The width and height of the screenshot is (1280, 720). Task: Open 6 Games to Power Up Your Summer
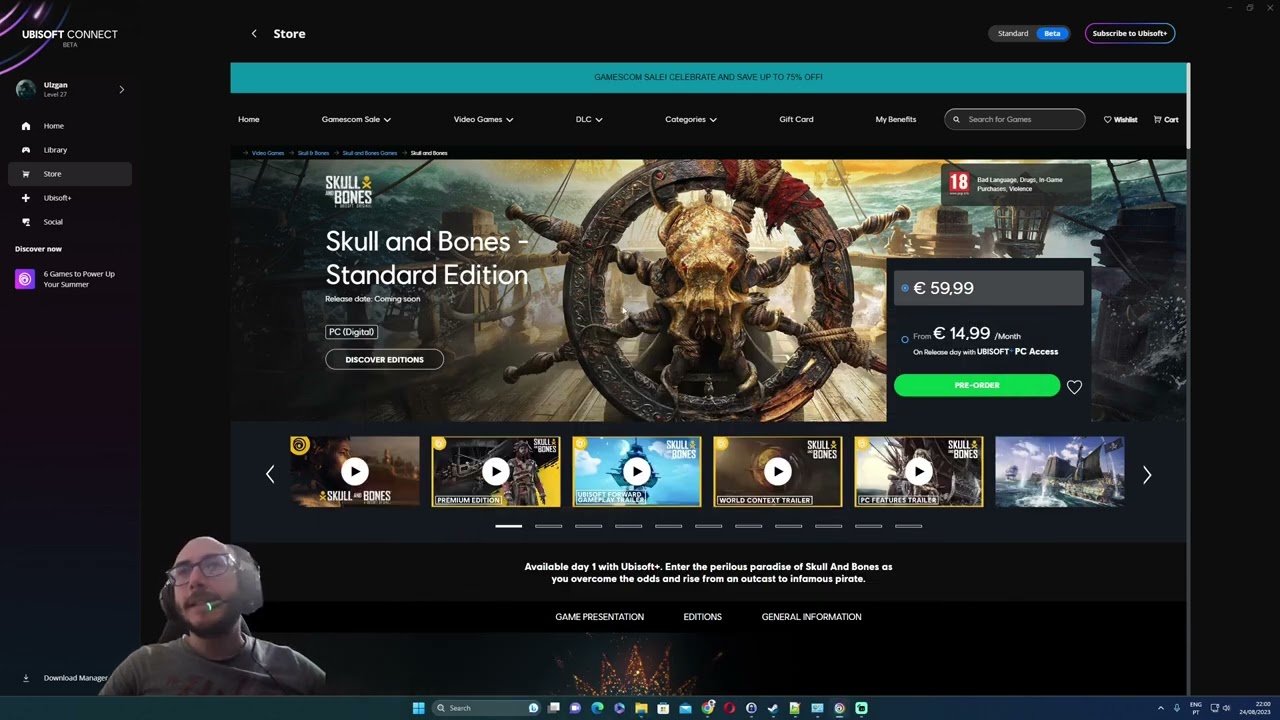pyautogui.click(x=68, y=279)
